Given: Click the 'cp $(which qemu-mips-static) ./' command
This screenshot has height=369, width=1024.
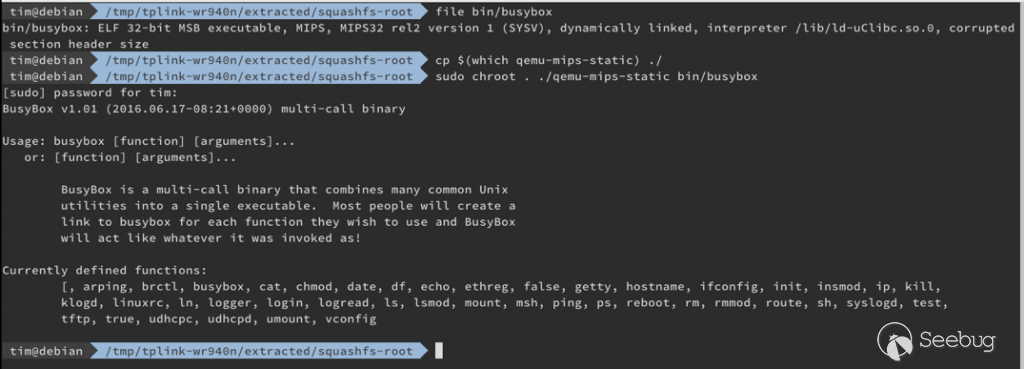Looking at the screenshot, I should 549,60.
